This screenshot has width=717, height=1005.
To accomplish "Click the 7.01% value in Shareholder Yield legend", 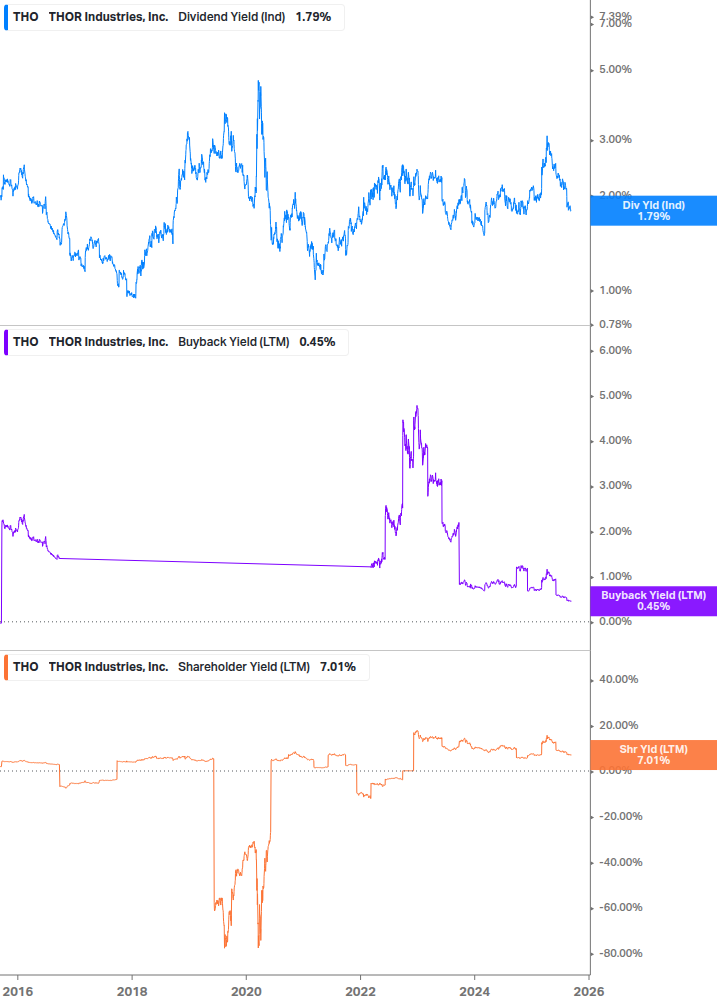I will pyautogui.click(x=338, y=667).
